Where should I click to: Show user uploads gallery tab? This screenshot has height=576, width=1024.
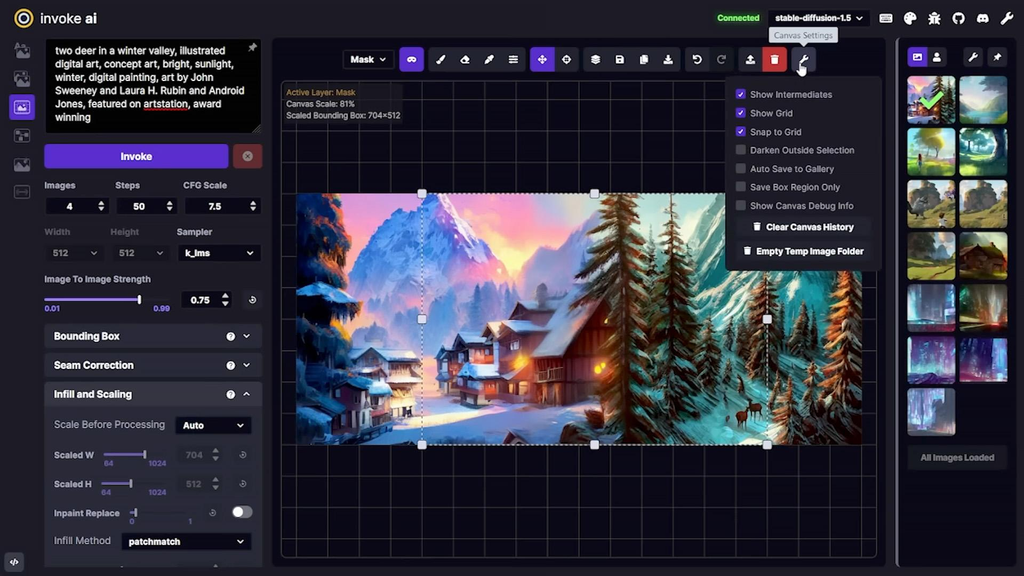(x=936, y=57)
